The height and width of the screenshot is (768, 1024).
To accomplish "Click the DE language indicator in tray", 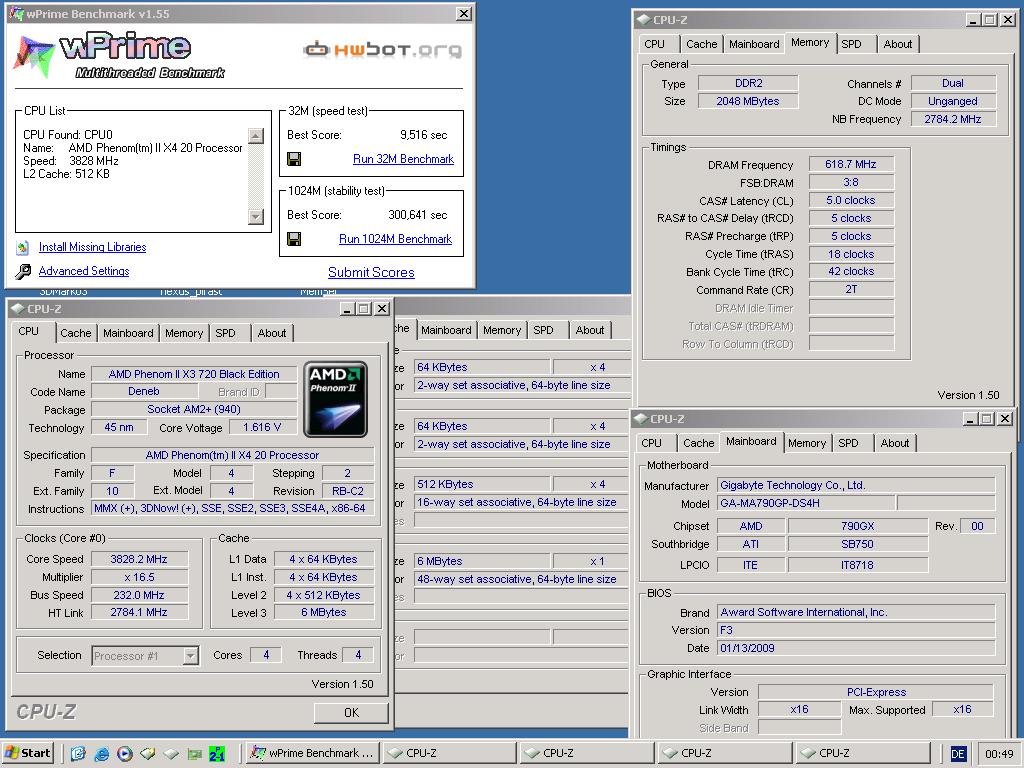I will click(x=957, y=754).
